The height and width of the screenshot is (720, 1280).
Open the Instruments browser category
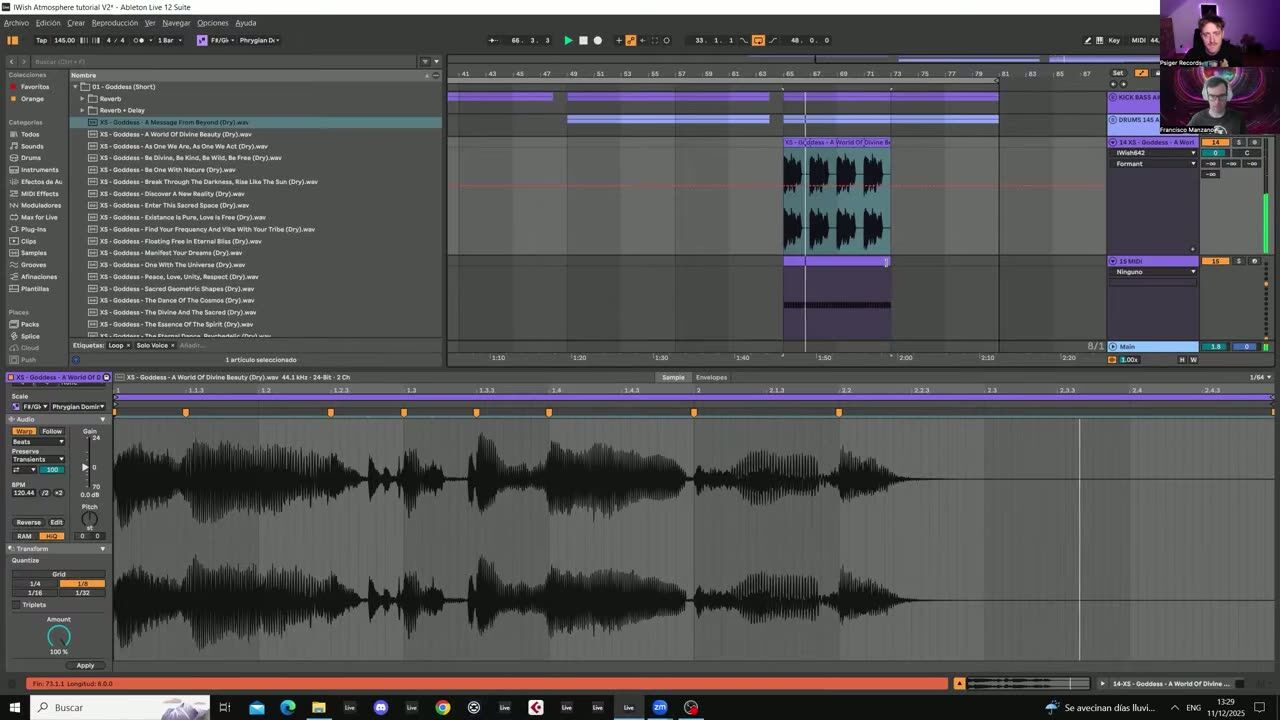[39, 170]
